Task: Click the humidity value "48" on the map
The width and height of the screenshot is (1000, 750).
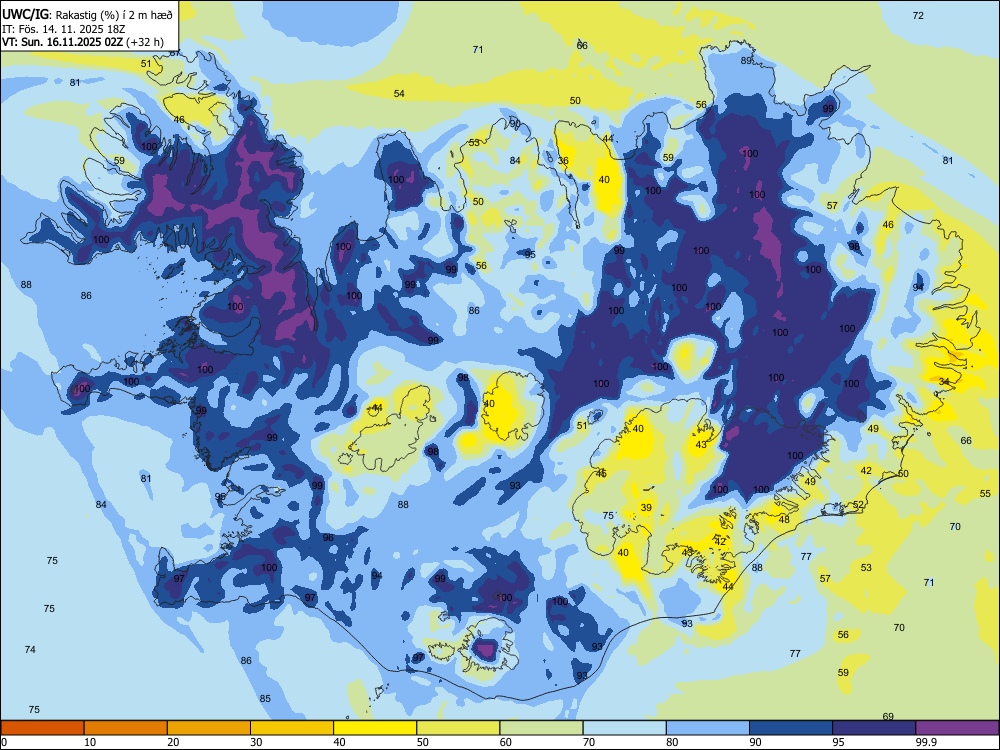Action: pos(784,519)
